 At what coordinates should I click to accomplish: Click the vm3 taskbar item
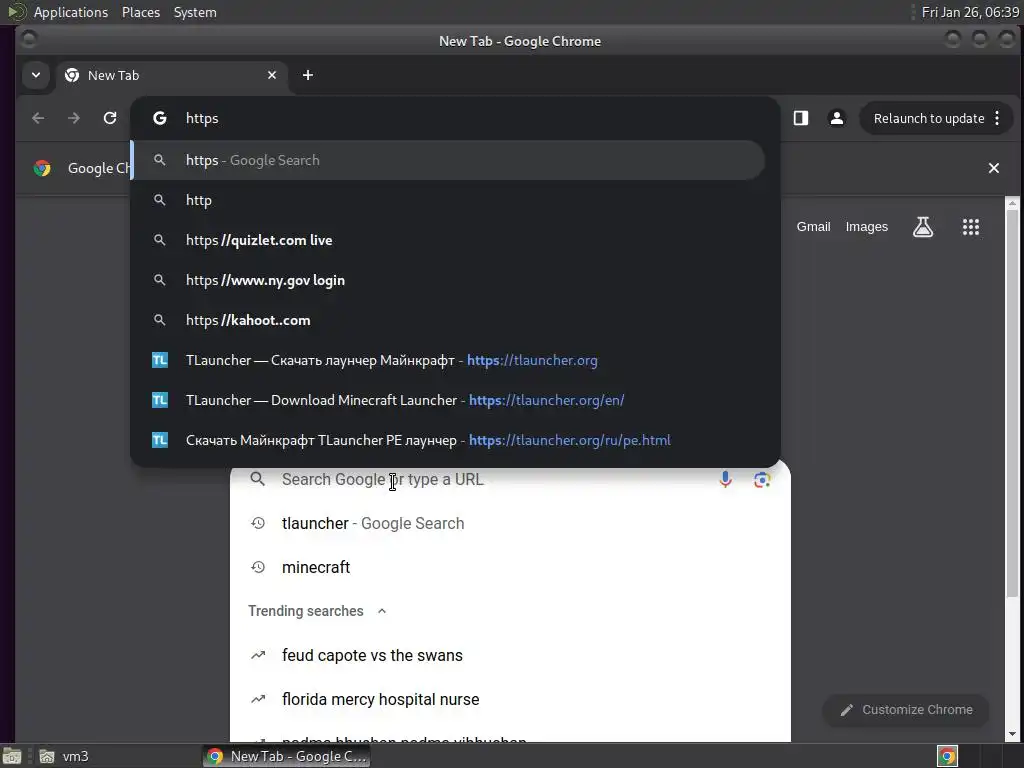[x=63, y=756]
